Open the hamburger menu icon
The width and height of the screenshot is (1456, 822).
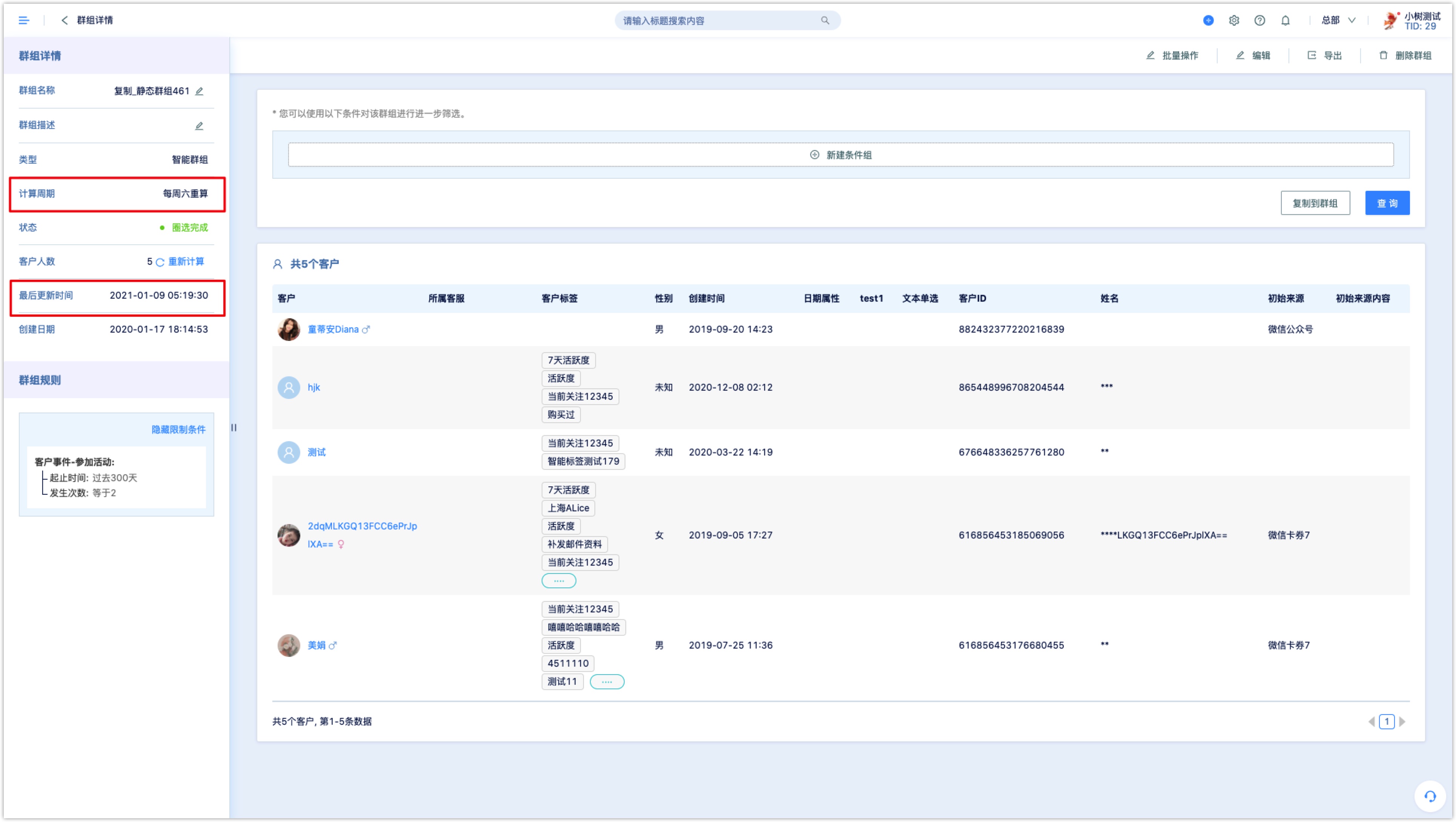pos(24,20)
